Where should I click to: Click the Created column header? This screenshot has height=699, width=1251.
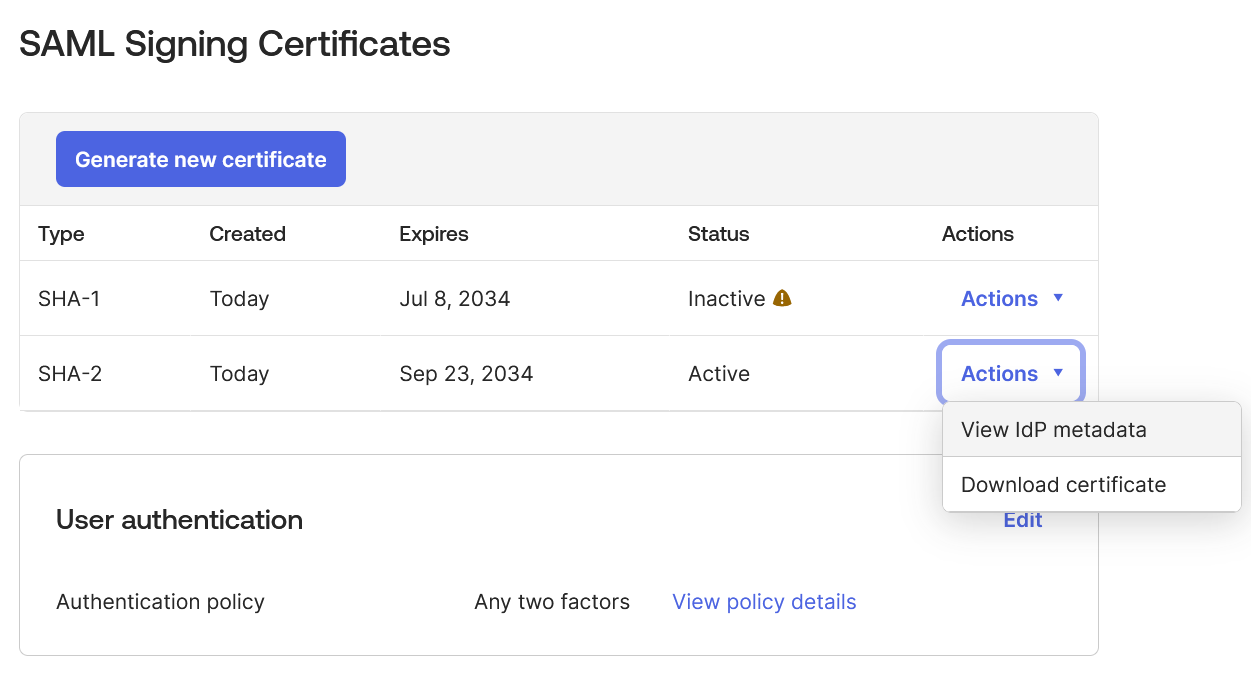247,234
